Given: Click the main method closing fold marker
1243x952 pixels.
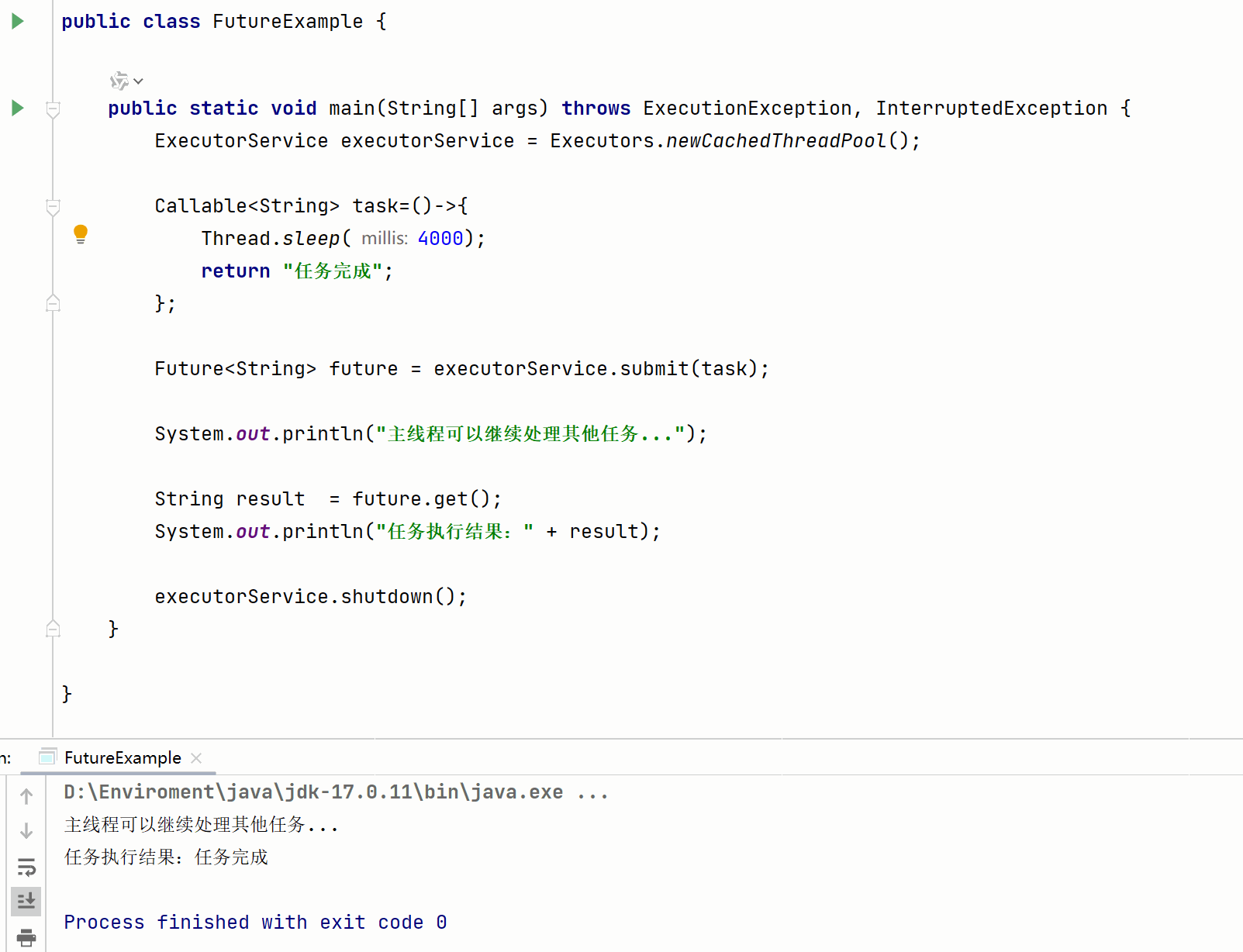Looking at the screenshot, I should coord(53,629).
